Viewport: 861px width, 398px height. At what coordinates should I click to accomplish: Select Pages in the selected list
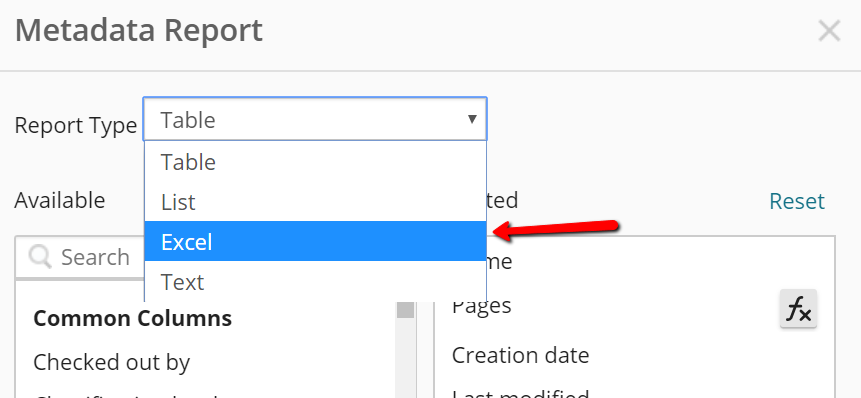pos(482,305)
